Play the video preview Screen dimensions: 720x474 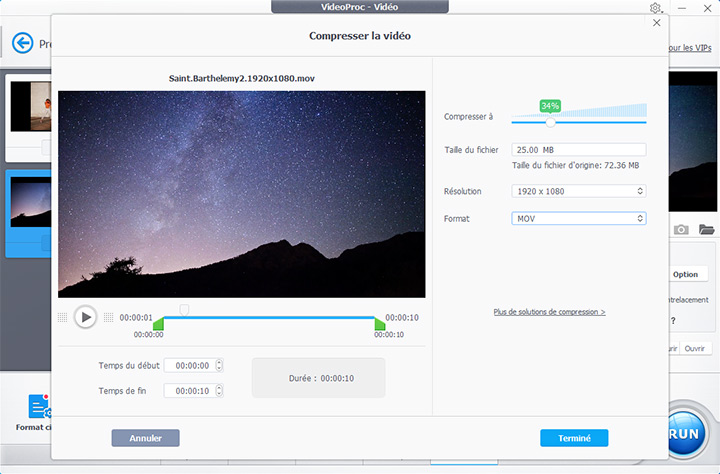click(85, 317)
